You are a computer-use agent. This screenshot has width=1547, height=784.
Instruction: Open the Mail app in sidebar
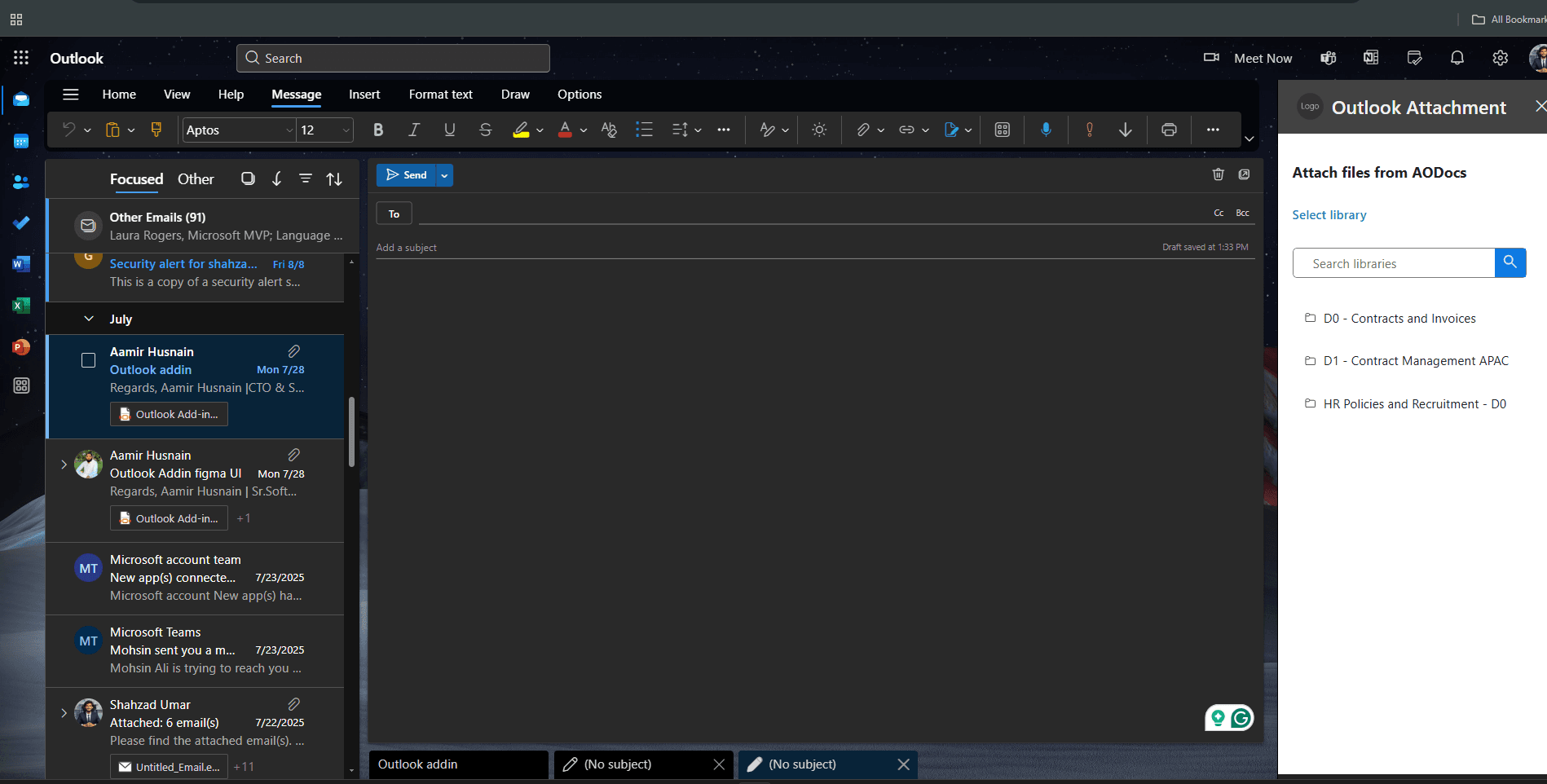pos(21,99)
